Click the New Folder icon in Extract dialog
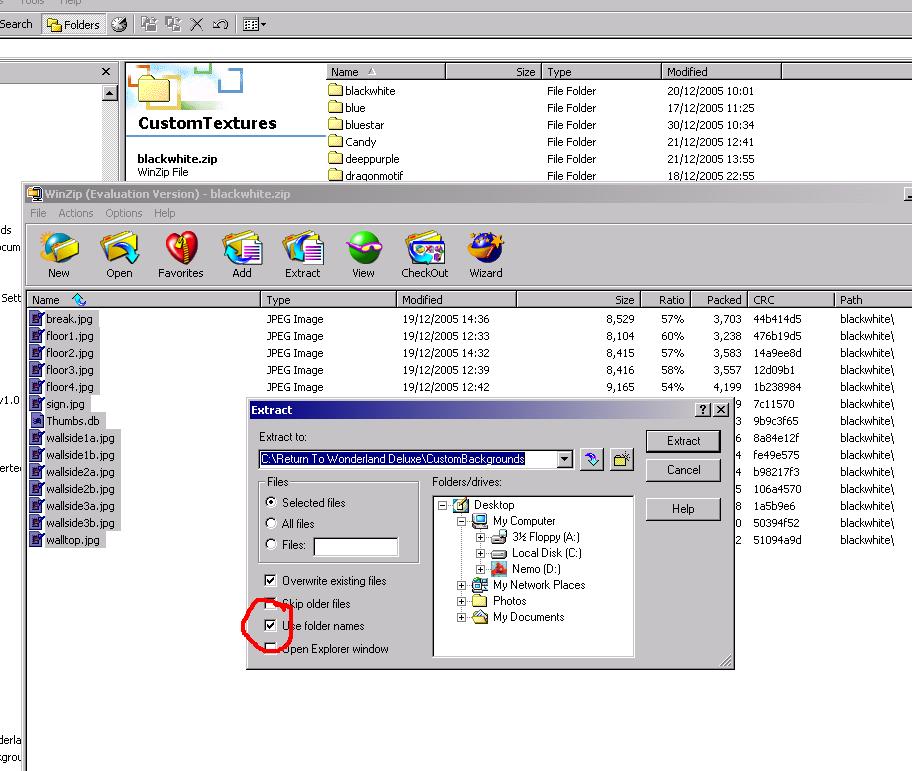The height and width of the screenshot is (771, 912). 621,459
